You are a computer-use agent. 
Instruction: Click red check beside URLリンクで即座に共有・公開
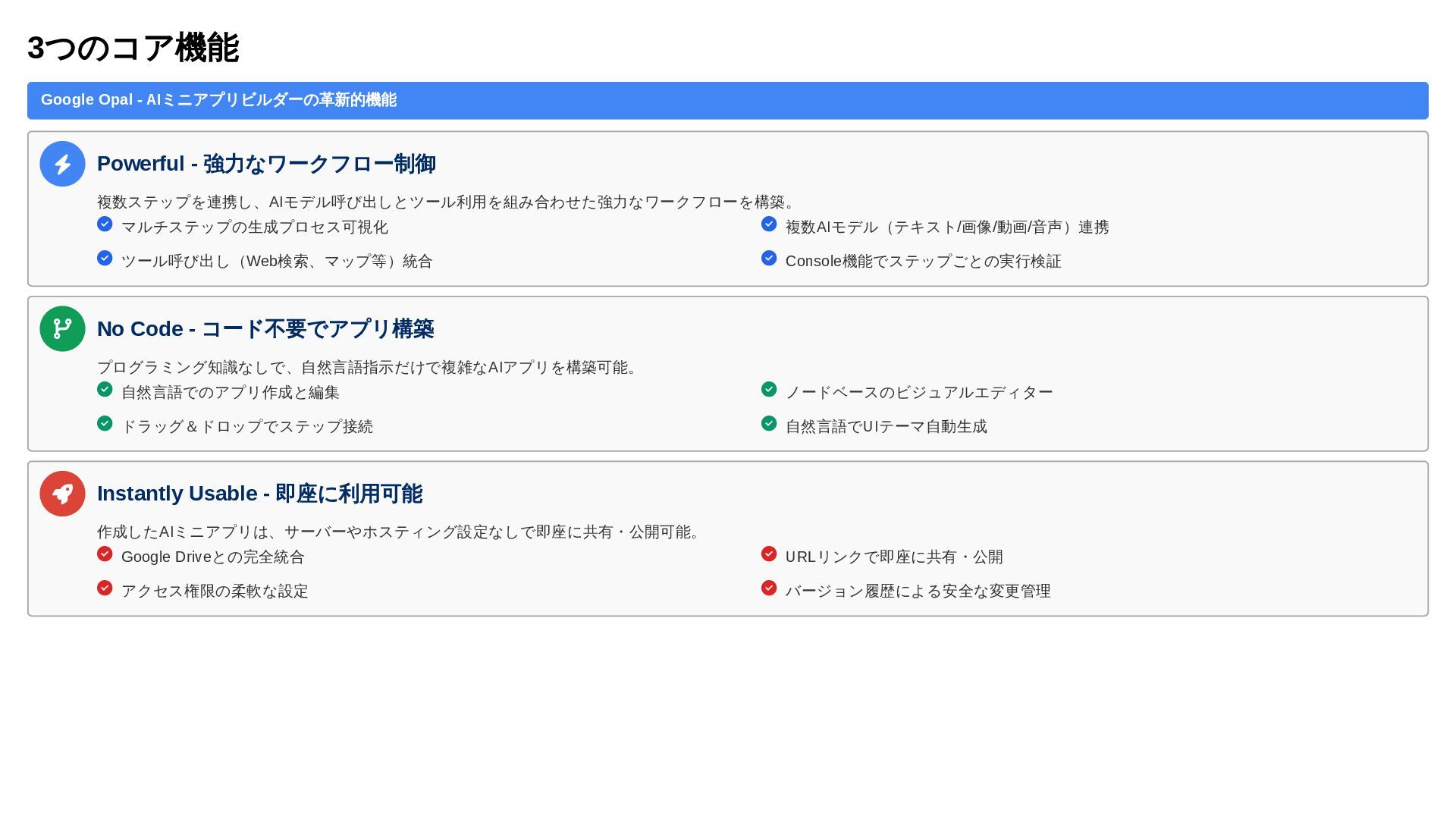tap(769, 554)
